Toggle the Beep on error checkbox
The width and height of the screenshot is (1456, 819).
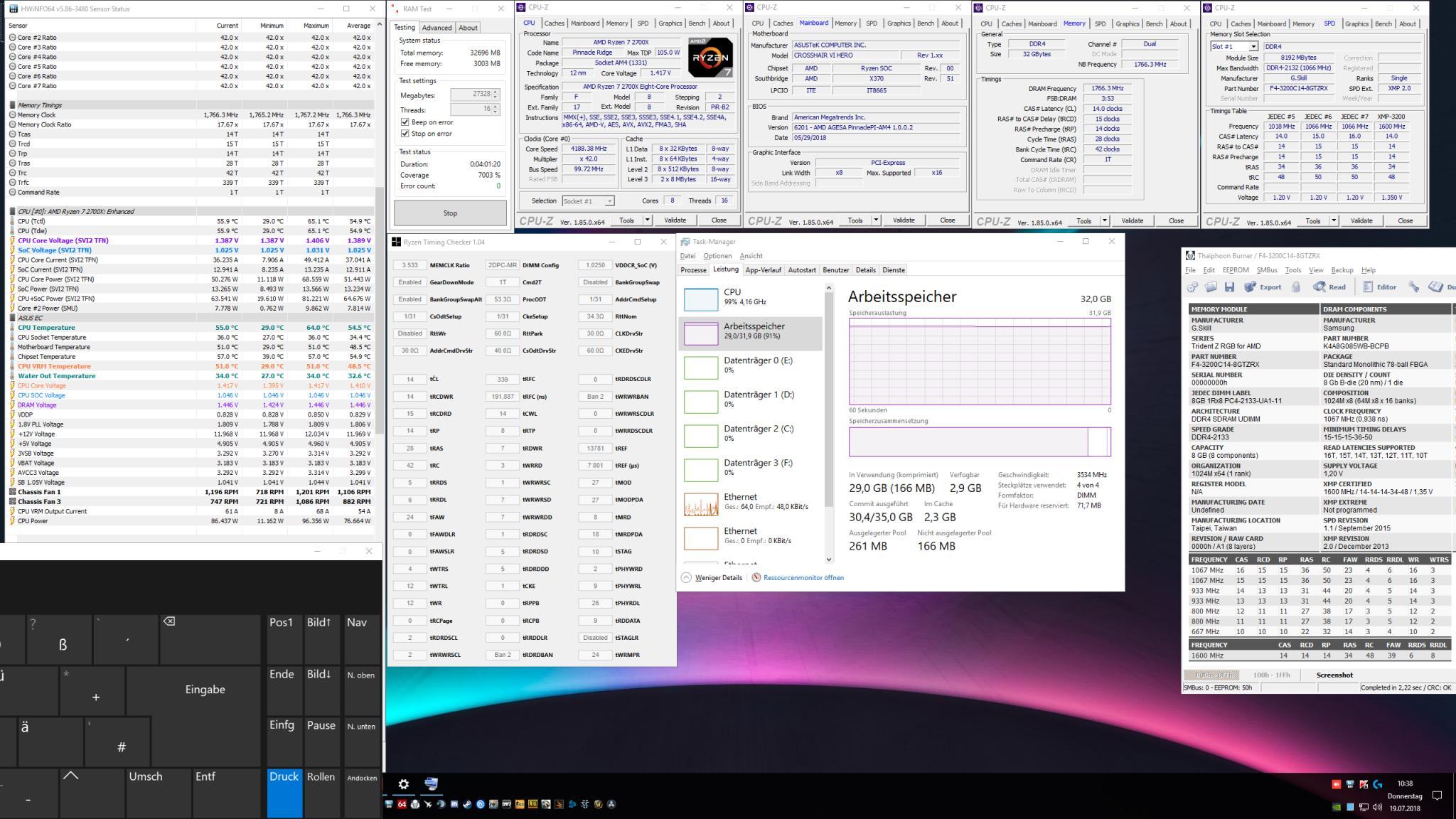[x=405, y=122]
